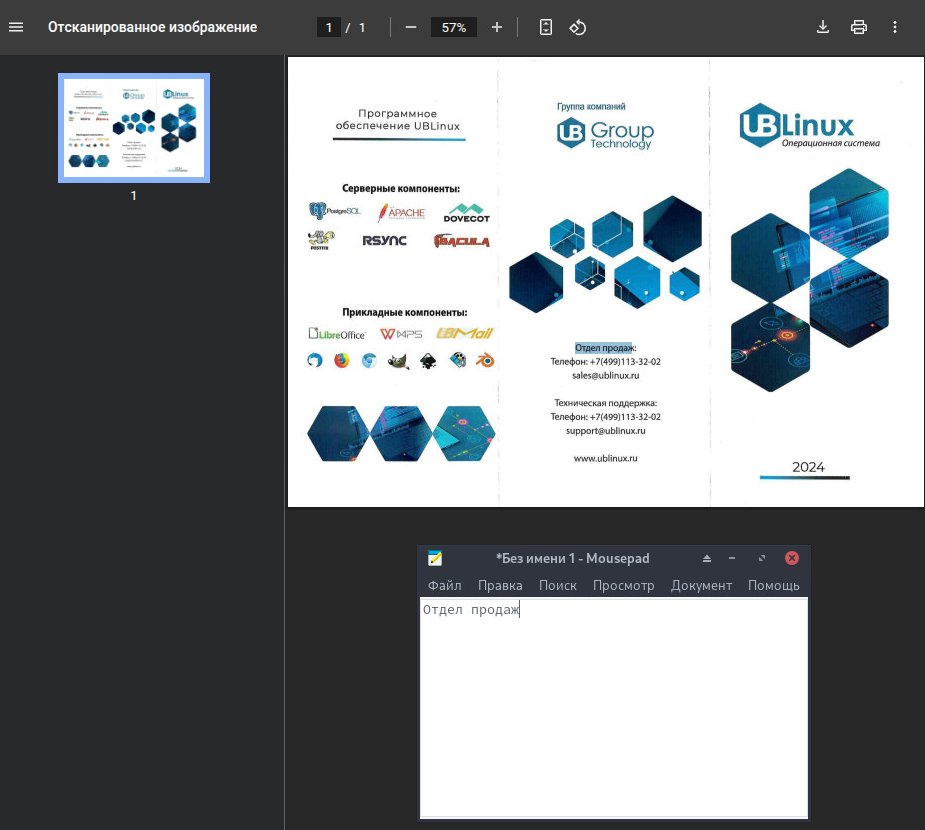925x830 pixels.
Task: Click the page number input field
Action: tap(328, 27)
